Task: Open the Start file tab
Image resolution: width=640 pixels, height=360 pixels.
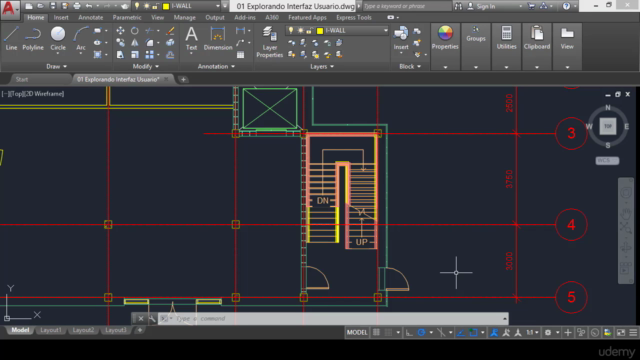Action: 22,79
